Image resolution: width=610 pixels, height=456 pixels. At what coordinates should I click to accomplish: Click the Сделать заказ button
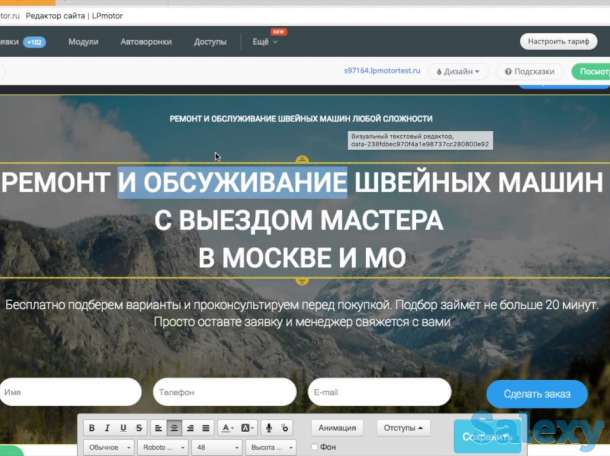[x=537, y=394]
